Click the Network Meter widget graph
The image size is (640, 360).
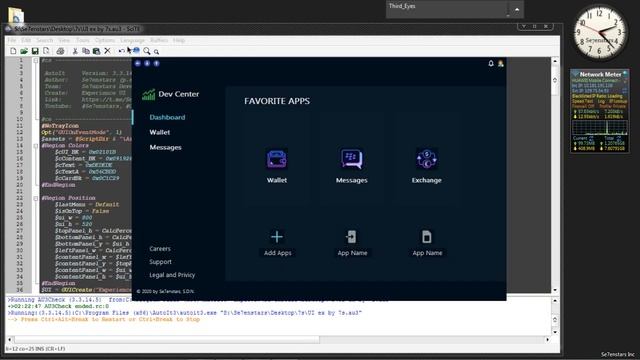coord(600,127)
